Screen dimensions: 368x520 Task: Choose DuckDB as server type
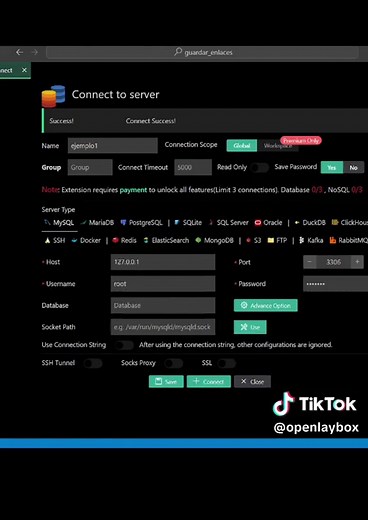[310, 223]
